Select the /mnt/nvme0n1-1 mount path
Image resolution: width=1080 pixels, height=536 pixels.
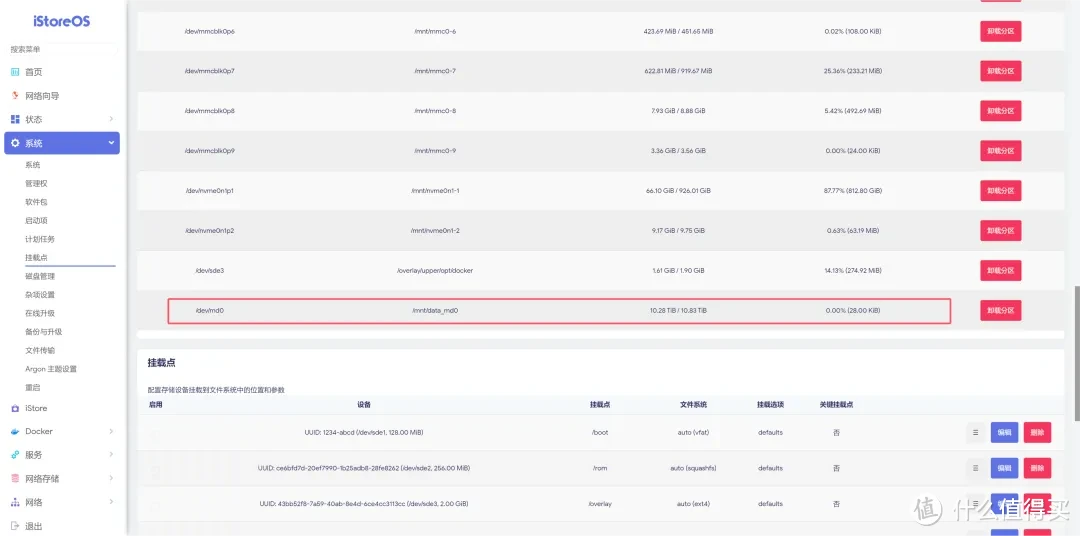click(x=437, y=191)
